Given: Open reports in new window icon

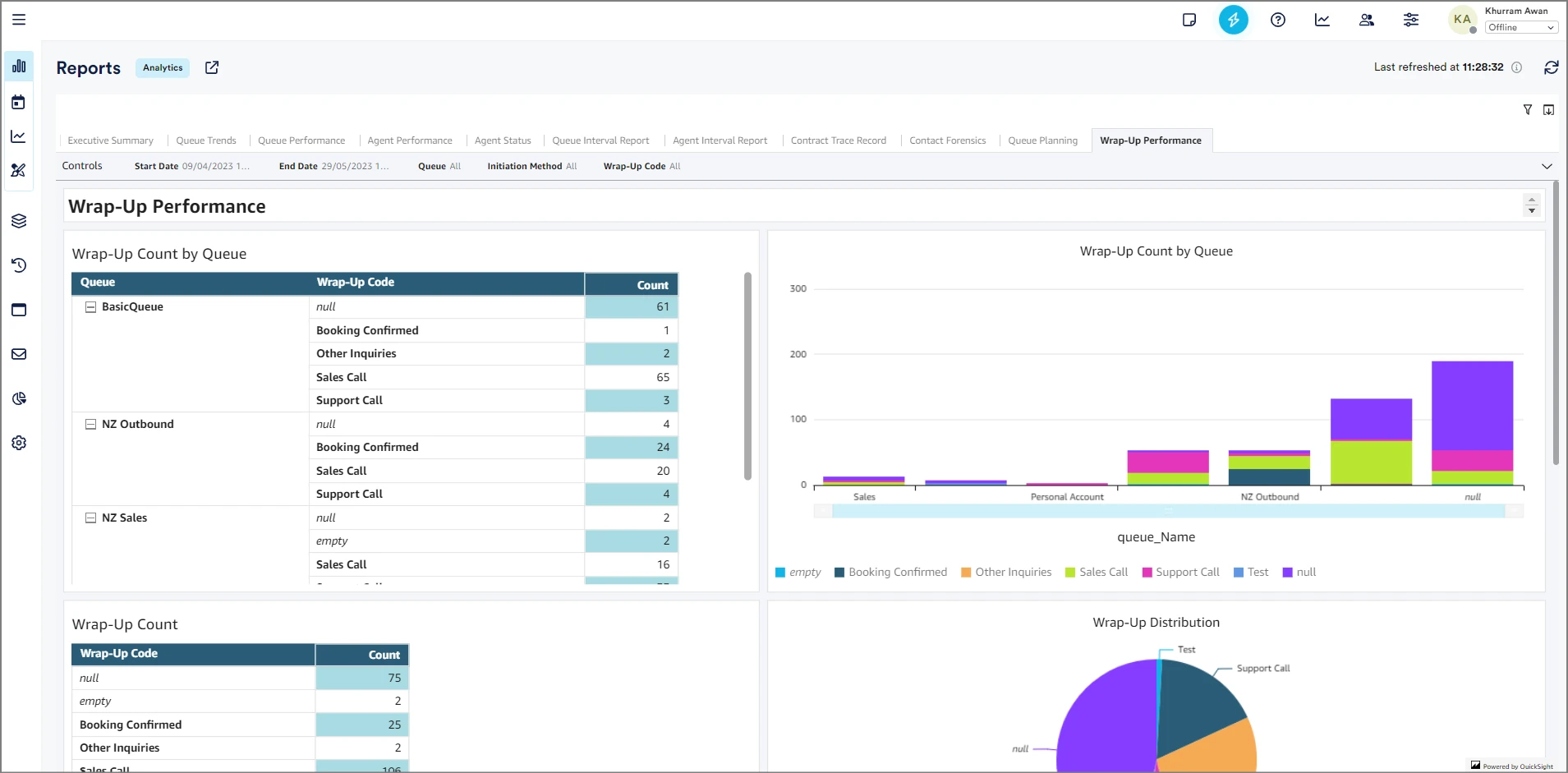Looking at the screenshot, I should click(x=212, y=67).
